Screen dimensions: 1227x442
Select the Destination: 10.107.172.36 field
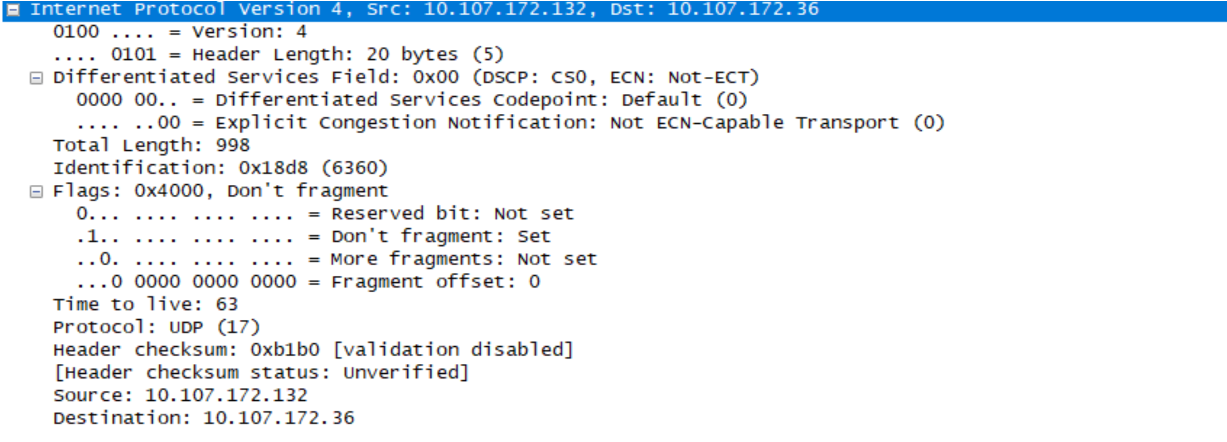[x=203, y=418]
